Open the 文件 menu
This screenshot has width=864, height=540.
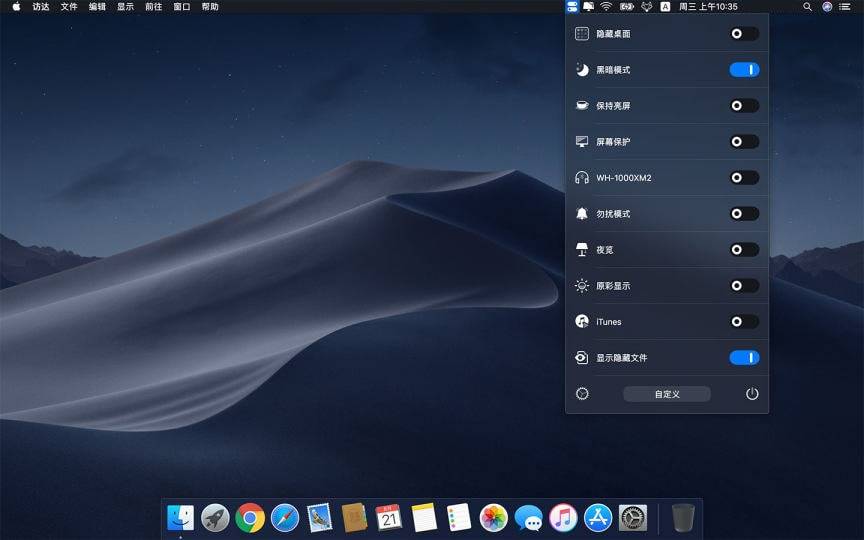click(x=69, y=6)
